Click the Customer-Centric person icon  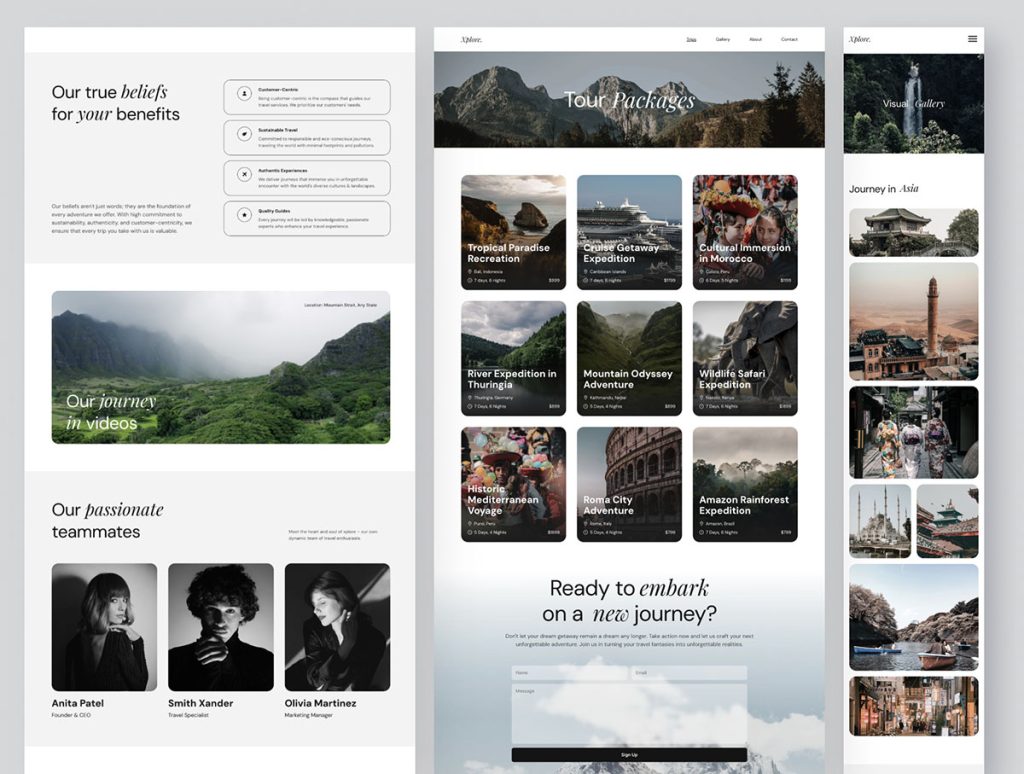244,93
